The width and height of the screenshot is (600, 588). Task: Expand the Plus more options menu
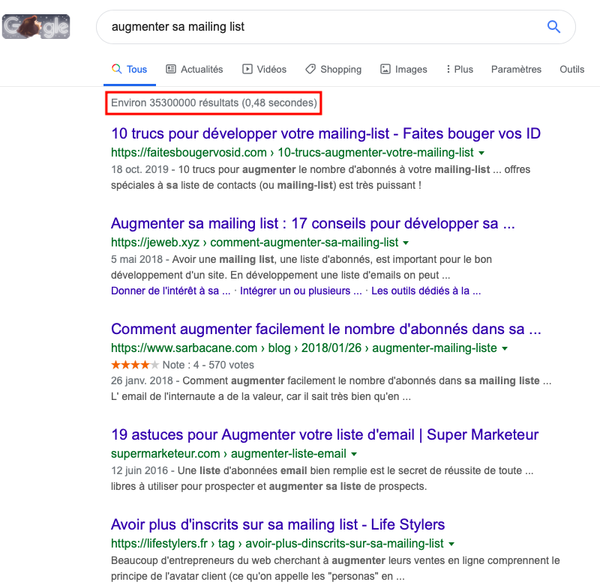[x=460, y=70]
